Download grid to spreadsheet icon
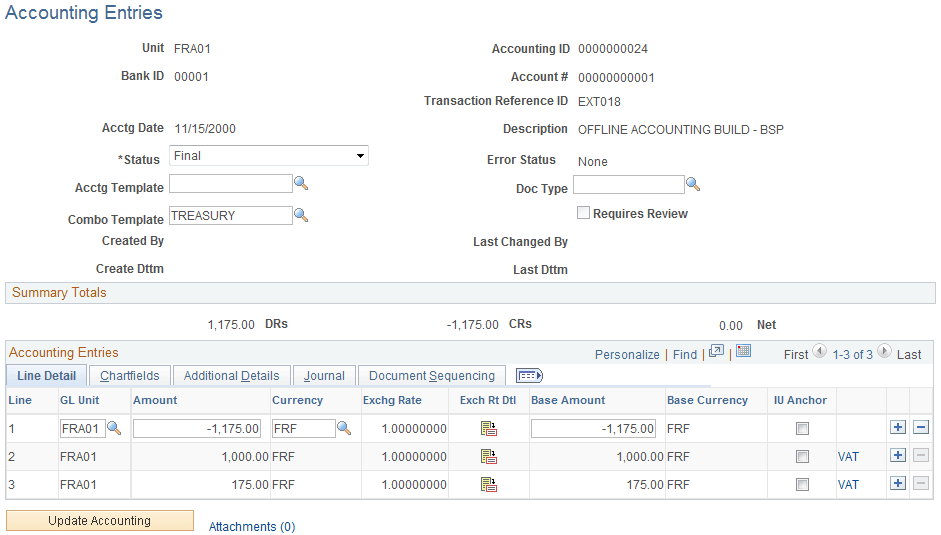The height and width of the screenshot is (535, 941). click(x=744, y=351)
